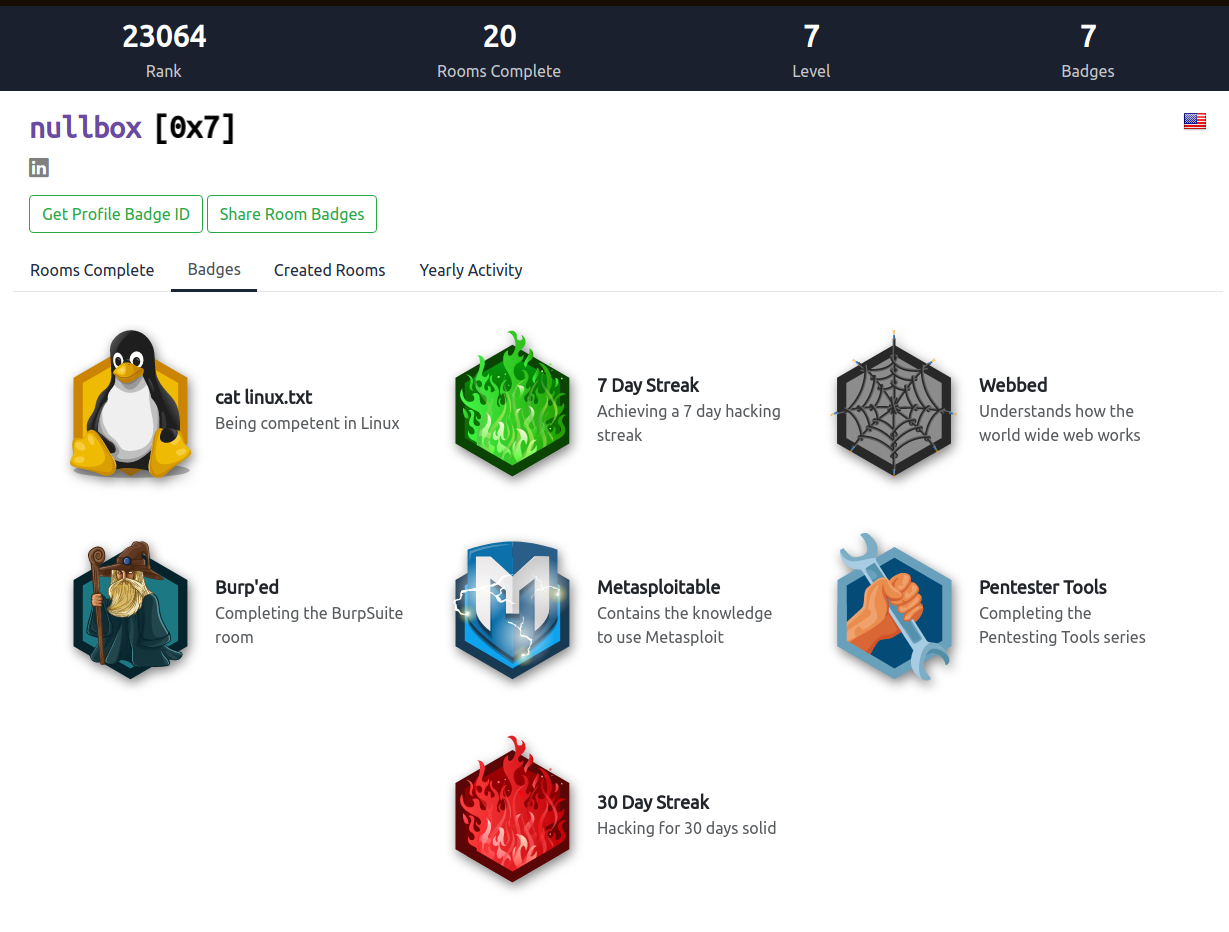
Task: Click the 'Badges' header stat label
Action: 1088,71
